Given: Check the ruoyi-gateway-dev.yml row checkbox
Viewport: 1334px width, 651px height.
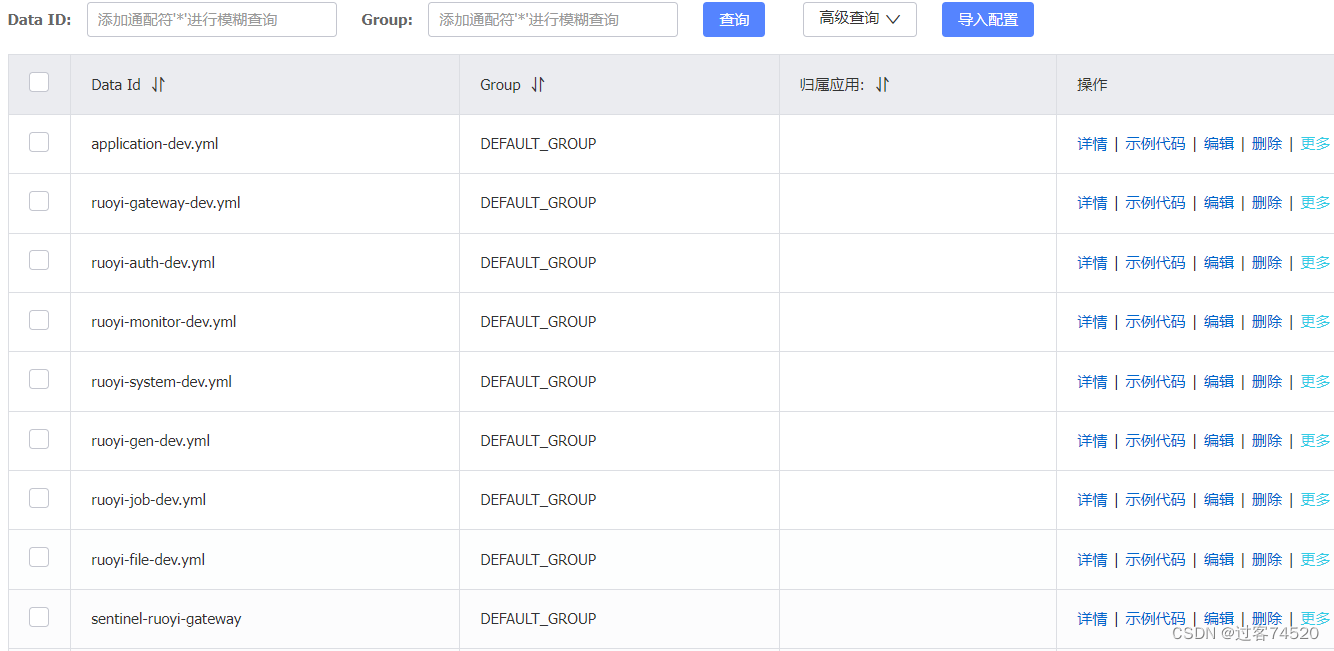Looking at the screenshot, I should (x=39, y=201).
